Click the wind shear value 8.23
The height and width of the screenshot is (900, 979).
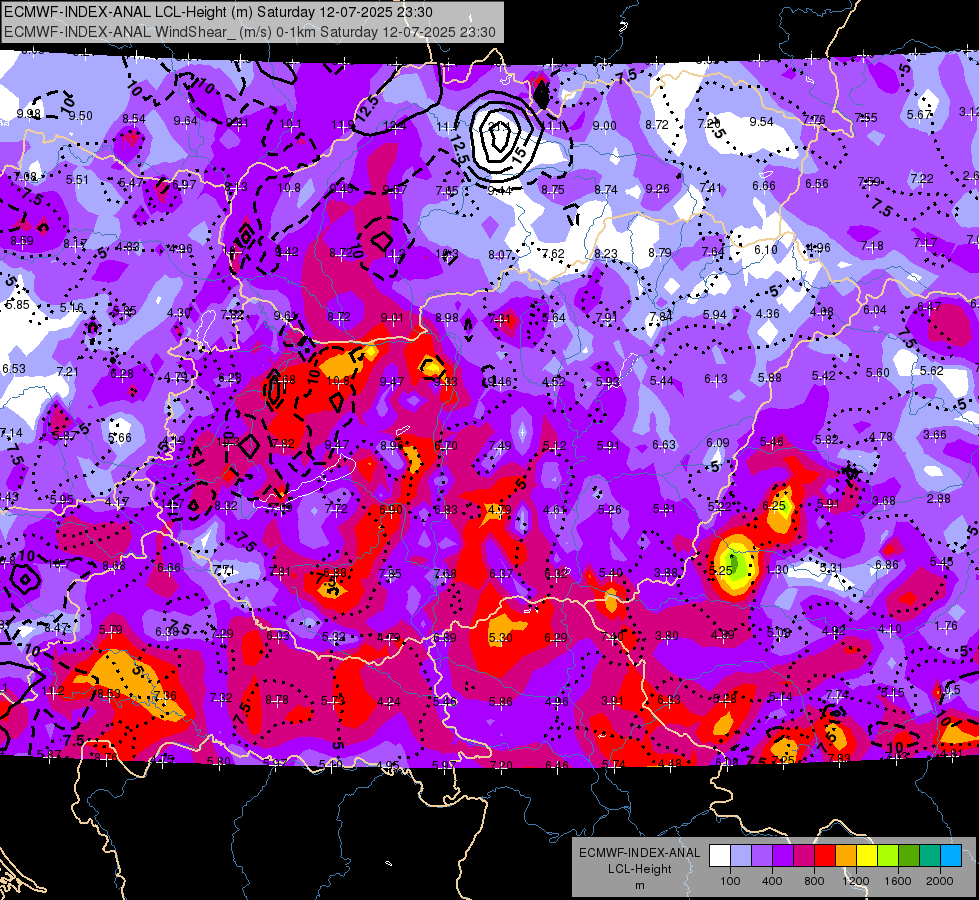606,253
